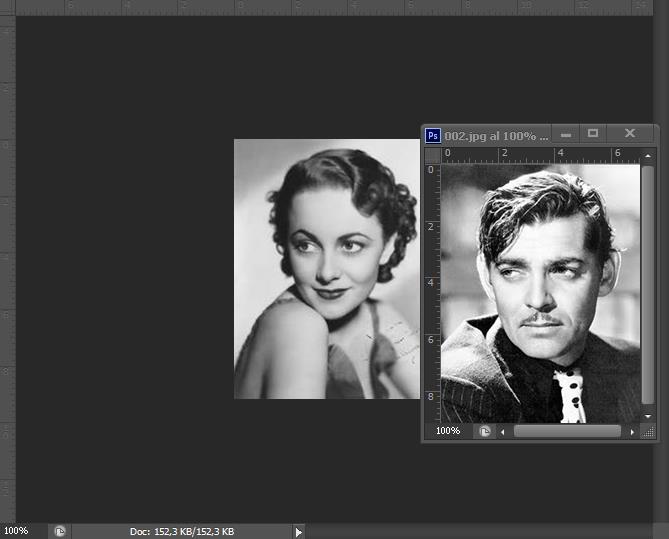
Task: Click the main window zoom percentage field
Action: [18, 531]
